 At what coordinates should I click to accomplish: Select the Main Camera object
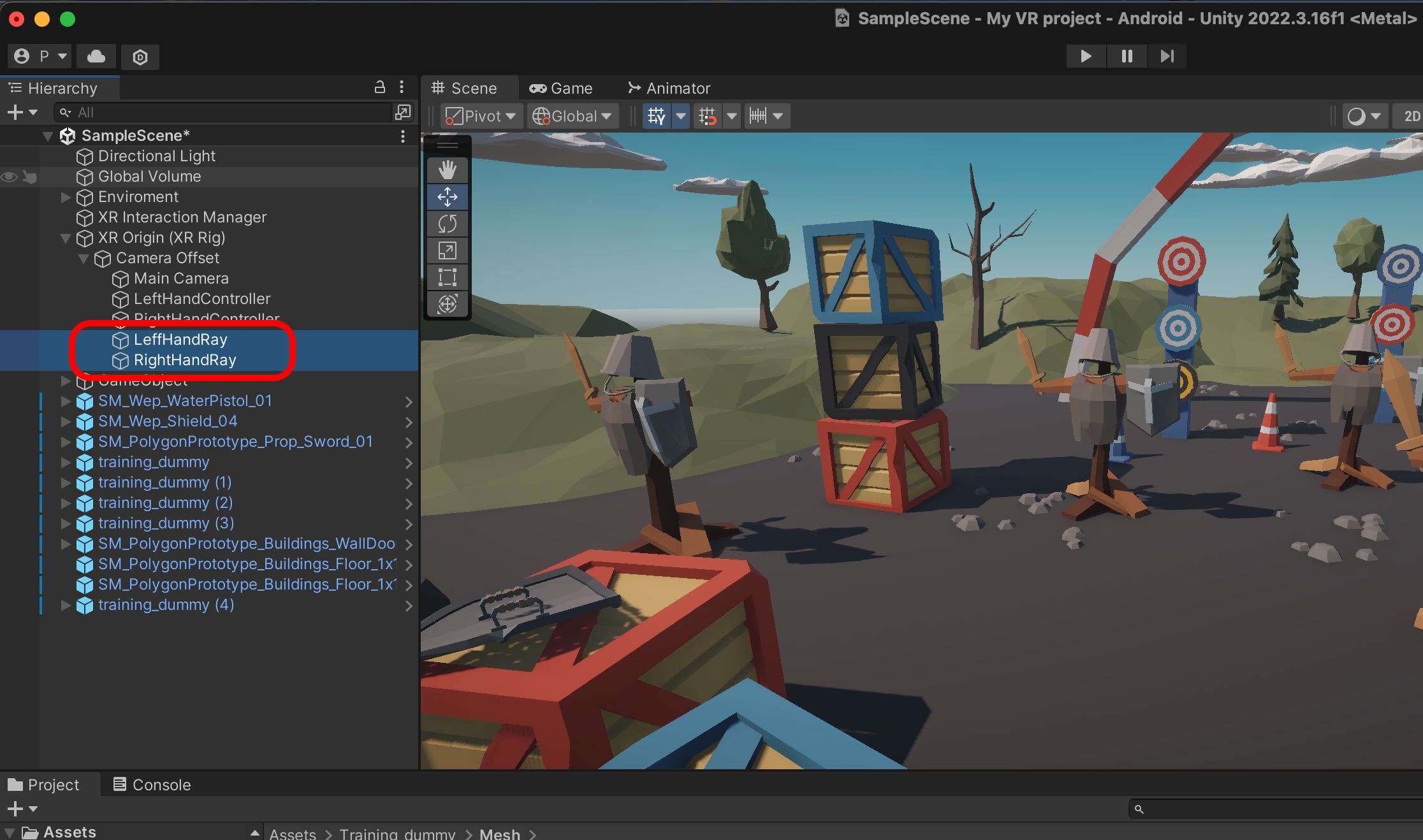[181, 279]
